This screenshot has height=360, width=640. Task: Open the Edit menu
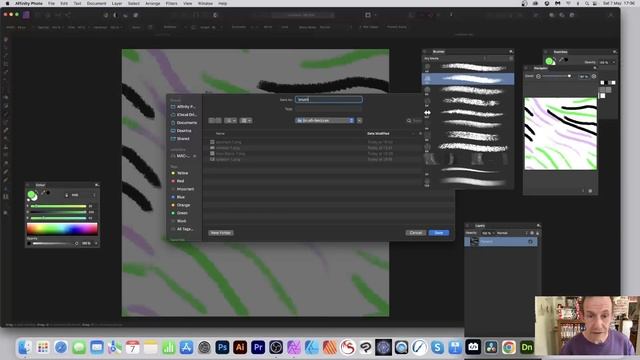[64, 3]
